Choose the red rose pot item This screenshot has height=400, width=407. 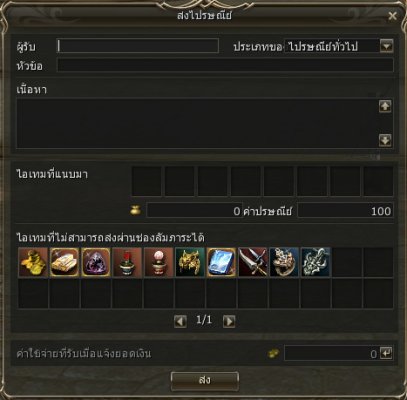point(127,262)
